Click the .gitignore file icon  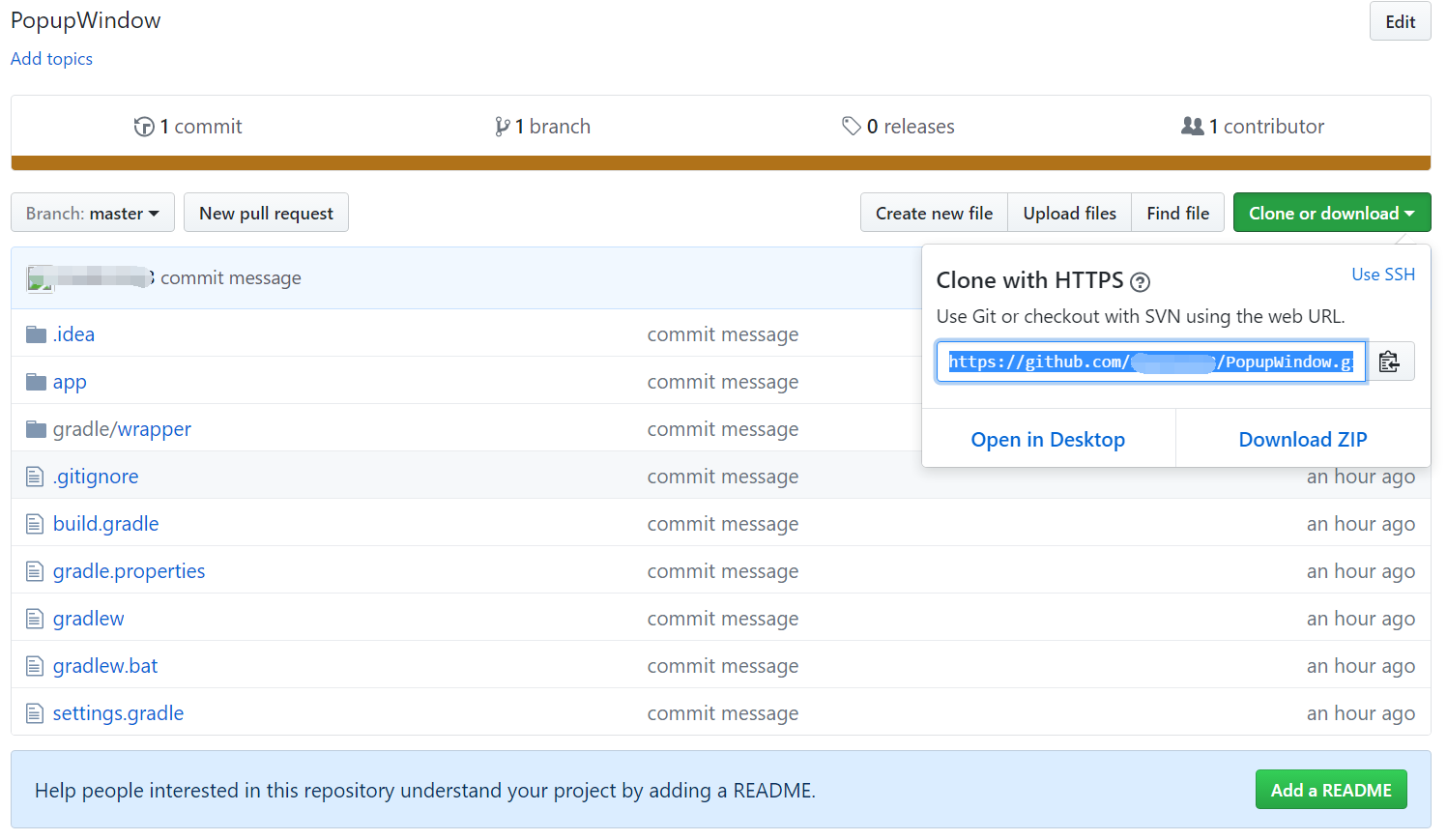(35, 477)
